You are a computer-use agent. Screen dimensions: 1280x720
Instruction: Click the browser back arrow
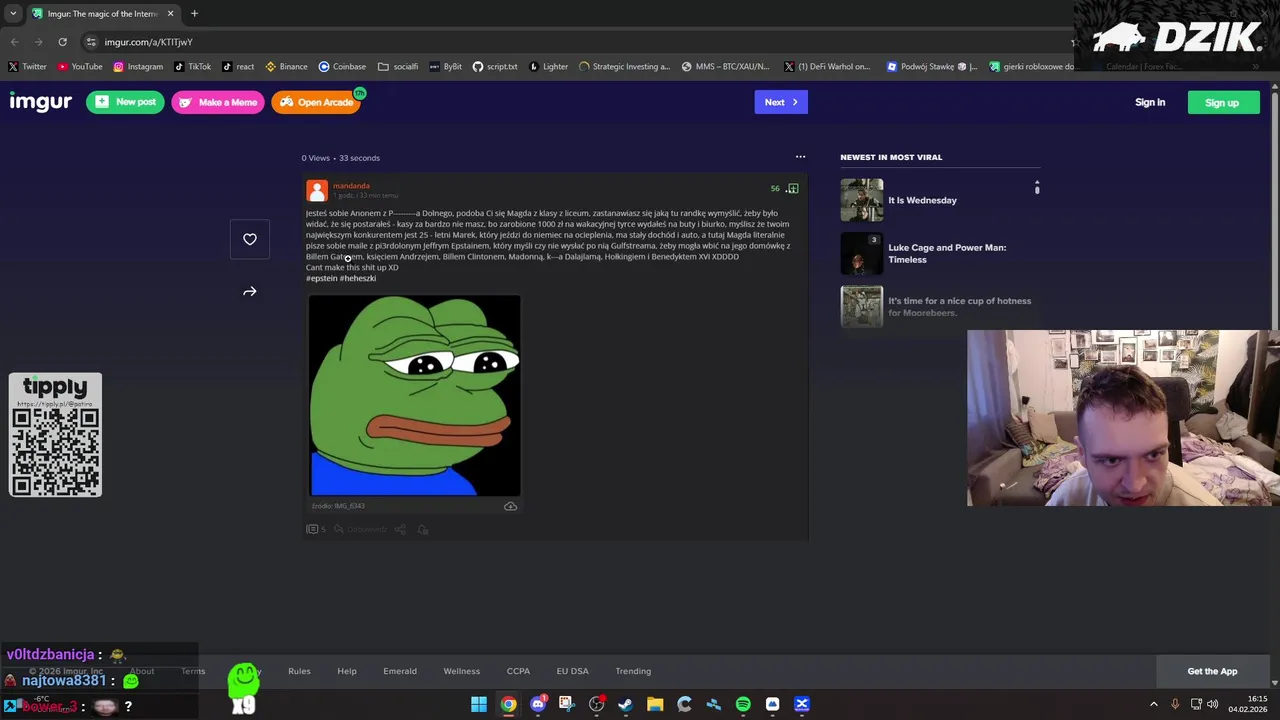[x=14, y=42]
